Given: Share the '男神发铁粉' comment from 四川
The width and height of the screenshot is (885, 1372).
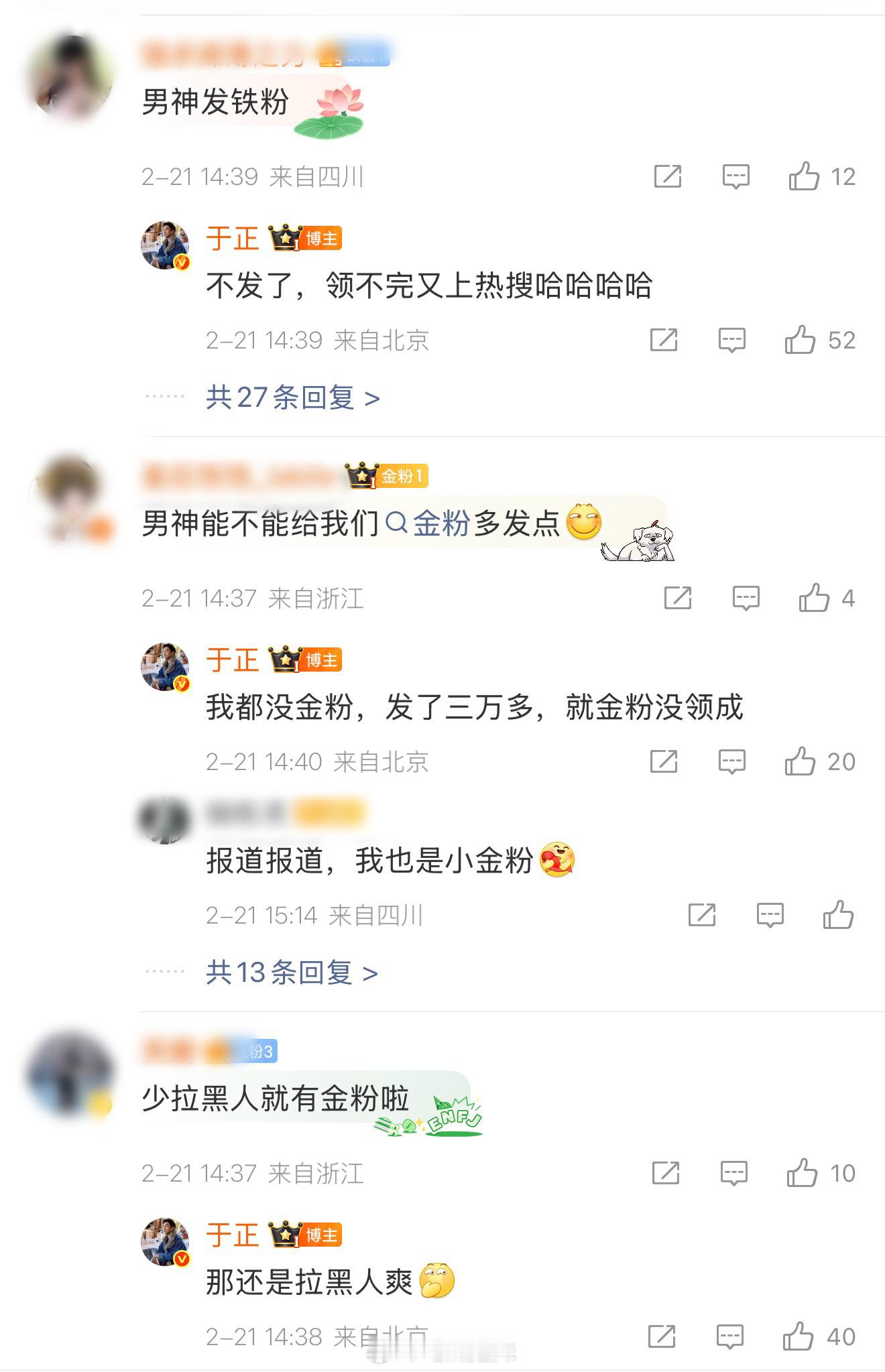Looking at the screenshot, I should click(x=668, y=176).
